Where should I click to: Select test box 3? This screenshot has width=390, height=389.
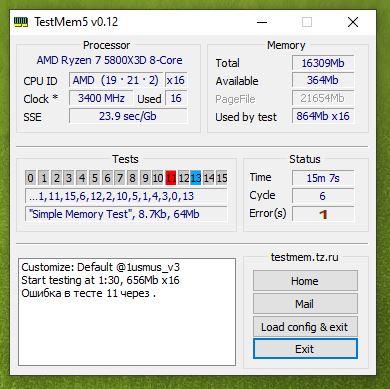tap(69, 178)
